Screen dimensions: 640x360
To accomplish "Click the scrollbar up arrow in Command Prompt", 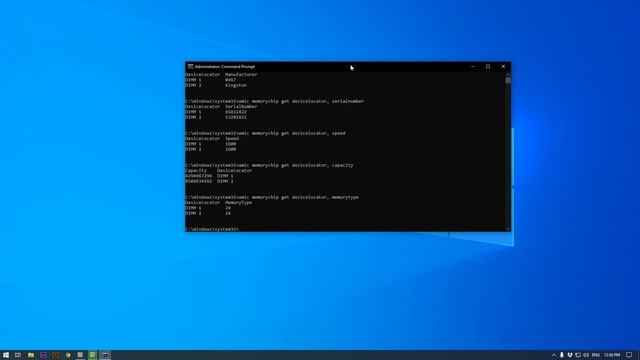I will tap(508, 74).
